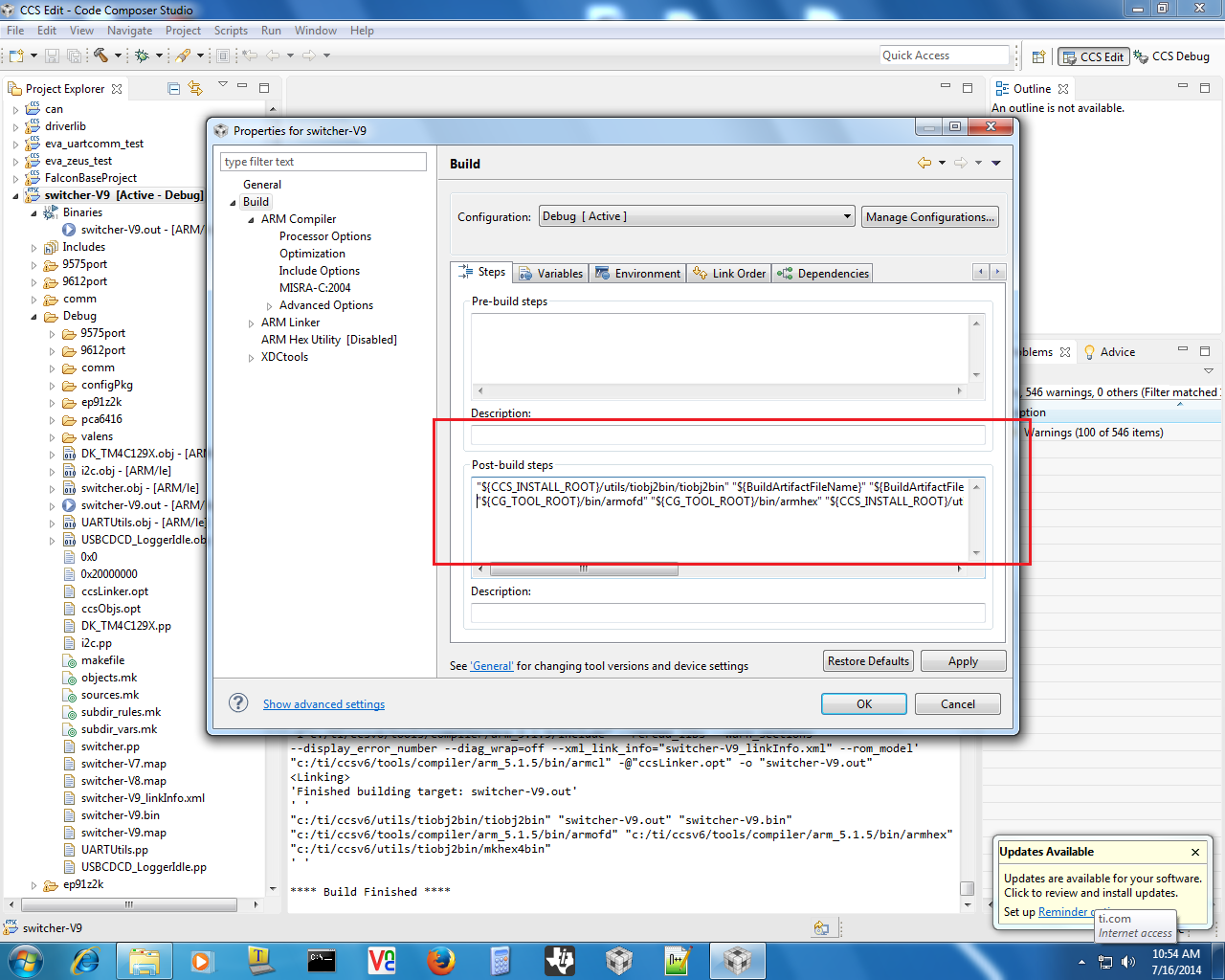
Task: Close the Outline view tab
Action: [1063, 89]
